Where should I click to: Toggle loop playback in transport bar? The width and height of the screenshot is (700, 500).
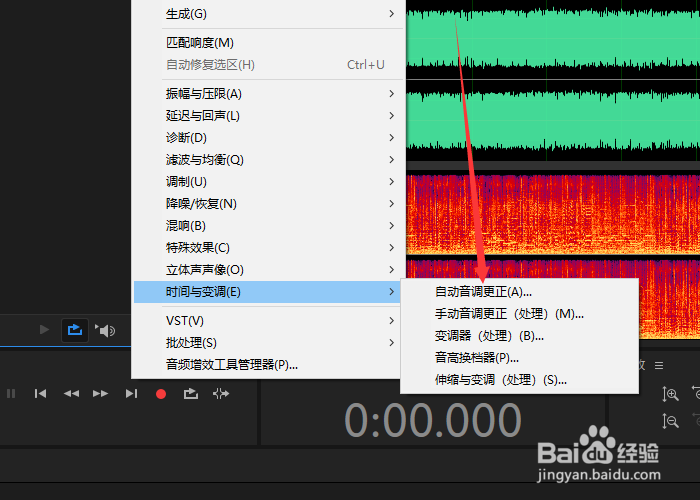coord(191,393)
